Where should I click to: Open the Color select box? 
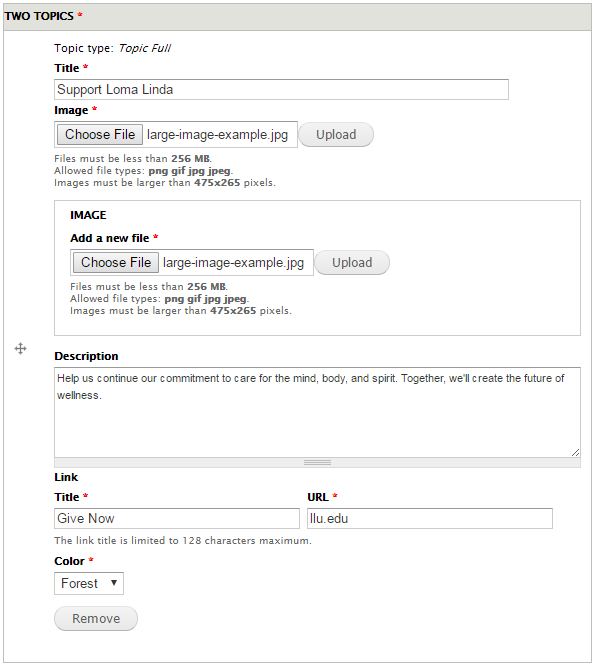click(x=89, y=583)
